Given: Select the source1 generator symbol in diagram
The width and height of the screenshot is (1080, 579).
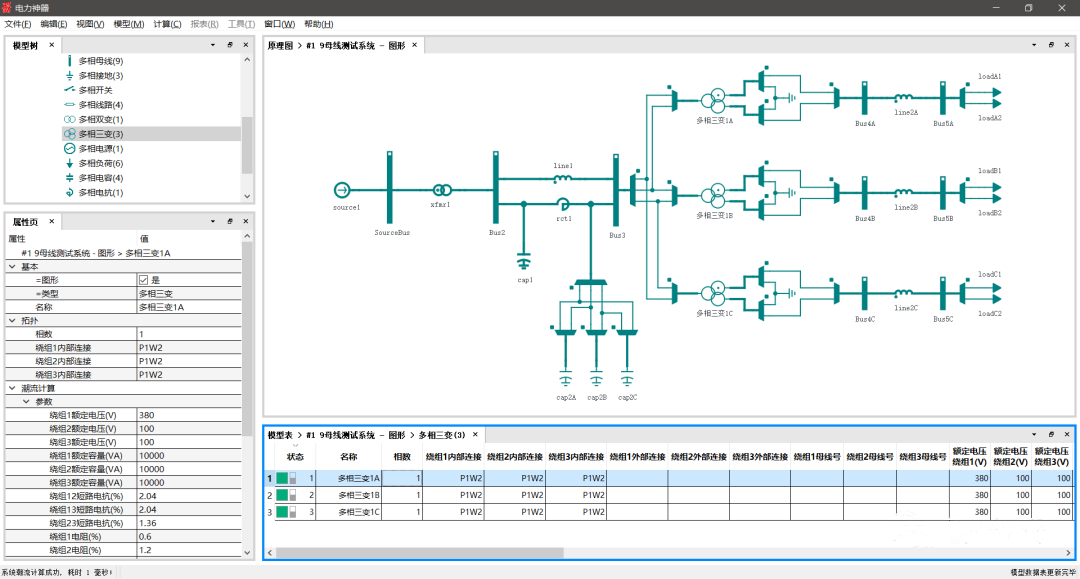Looking at the screenshot, I should 342,190.
